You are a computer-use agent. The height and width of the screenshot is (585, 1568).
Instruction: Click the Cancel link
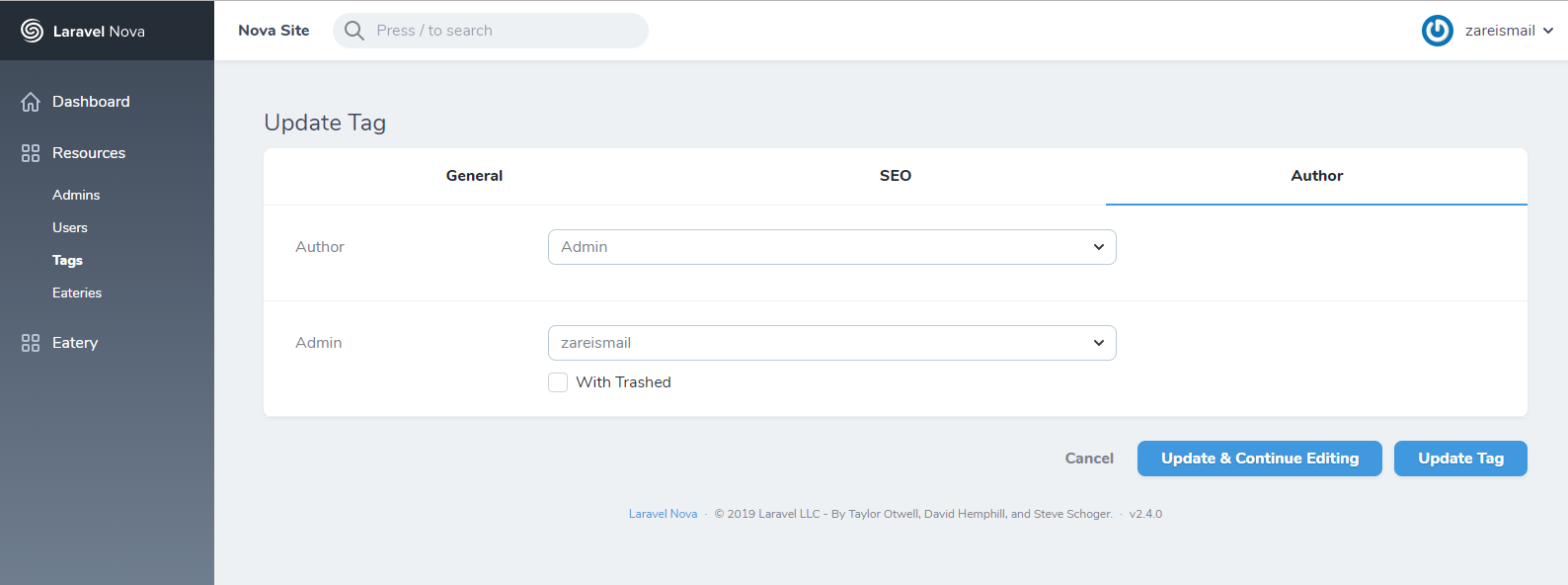(1089, 459)
